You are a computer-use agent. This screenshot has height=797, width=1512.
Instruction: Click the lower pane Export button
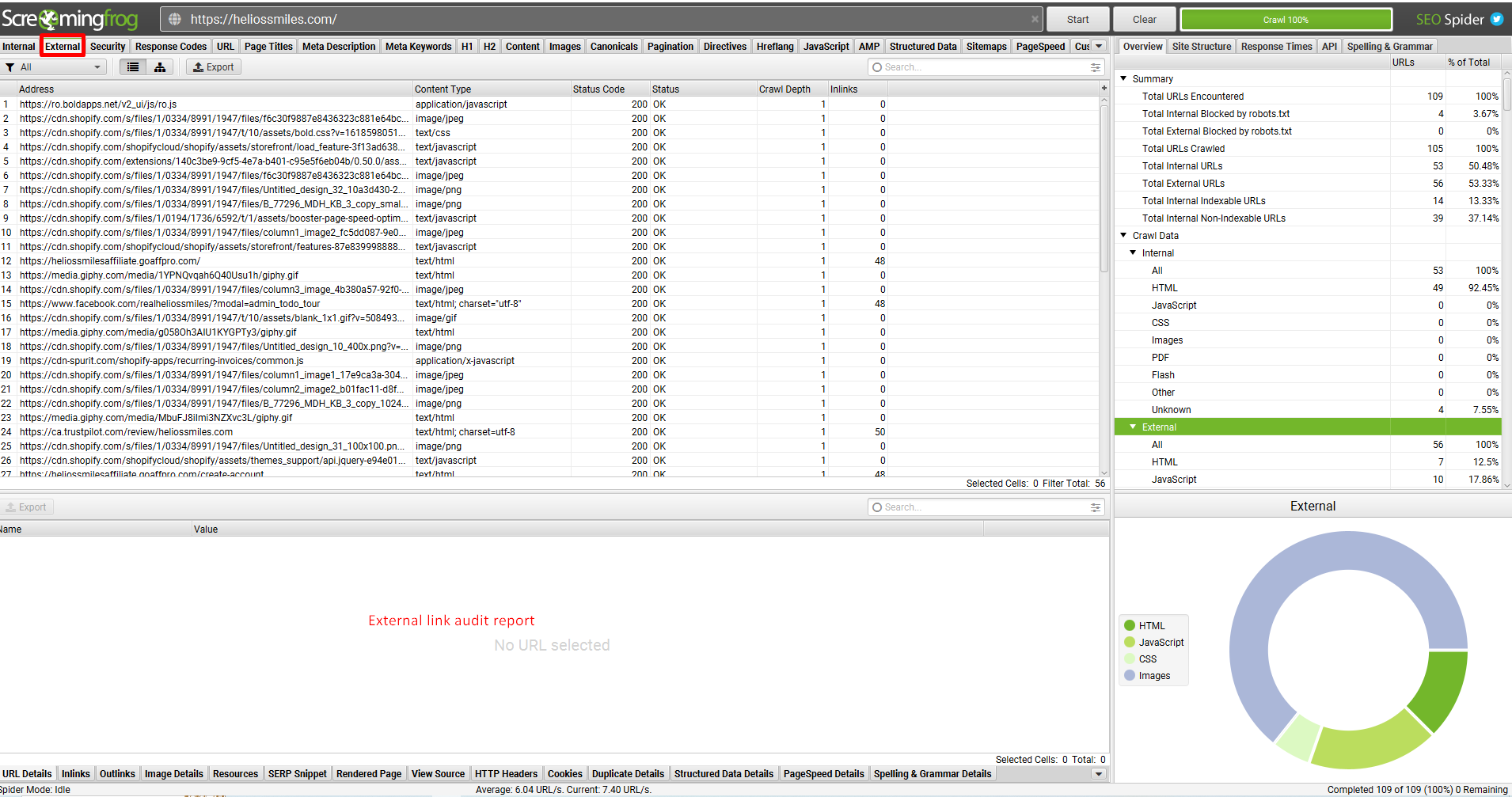click(27, 507)
